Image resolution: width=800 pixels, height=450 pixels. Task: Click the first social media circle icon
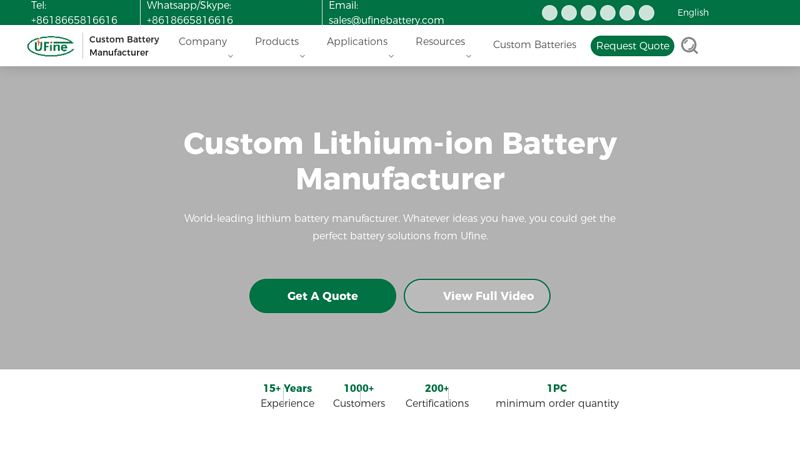(x=549, y=13)
